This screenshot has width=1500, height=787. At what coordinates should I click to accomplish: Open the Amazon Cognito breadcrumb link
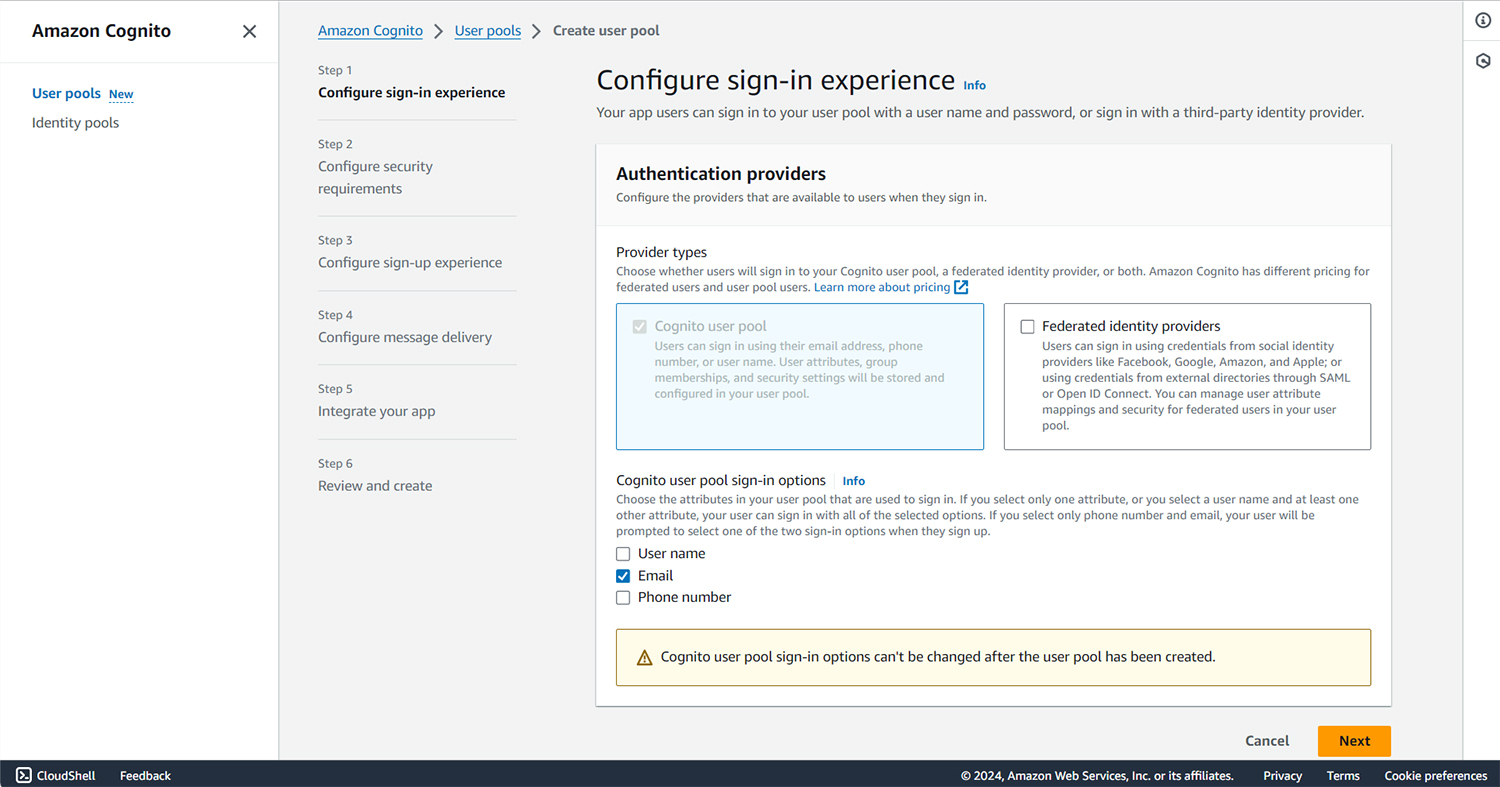click(x=370, y=31)
